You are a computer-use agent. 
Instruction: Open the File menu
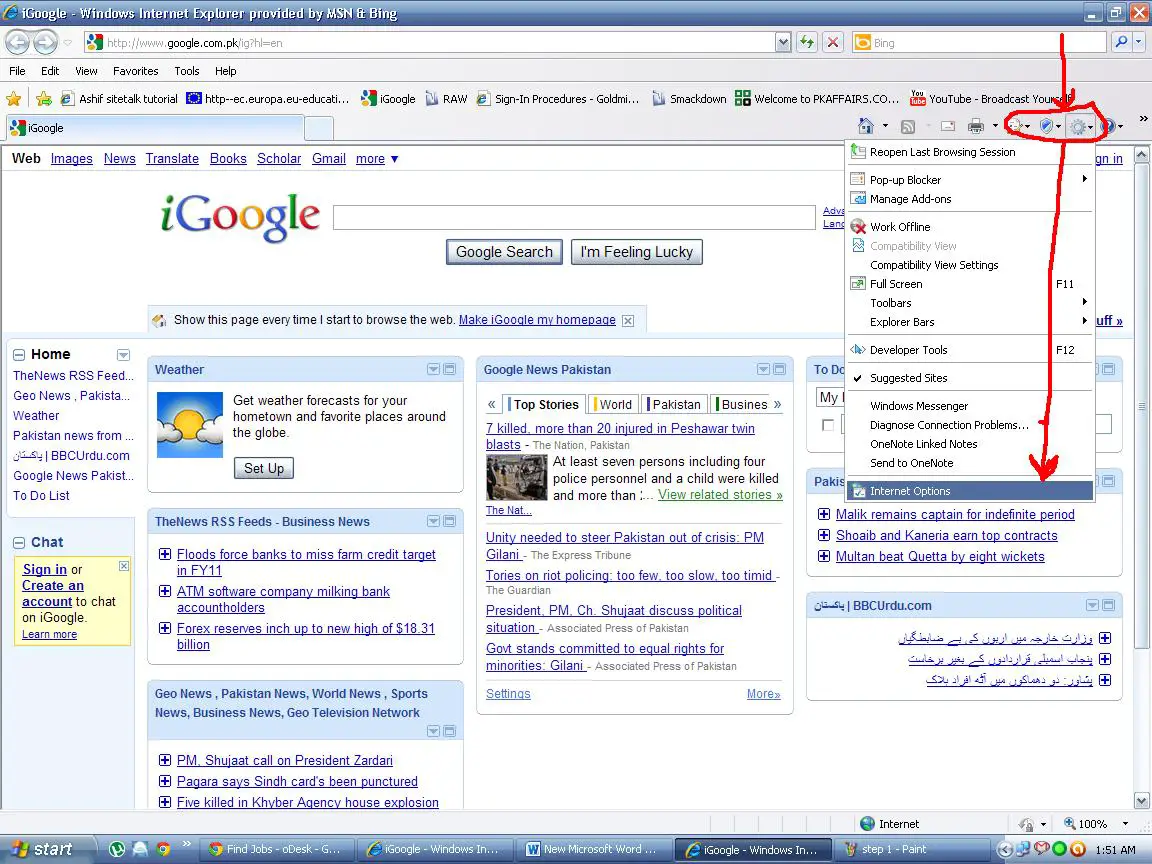pos(17,71)
